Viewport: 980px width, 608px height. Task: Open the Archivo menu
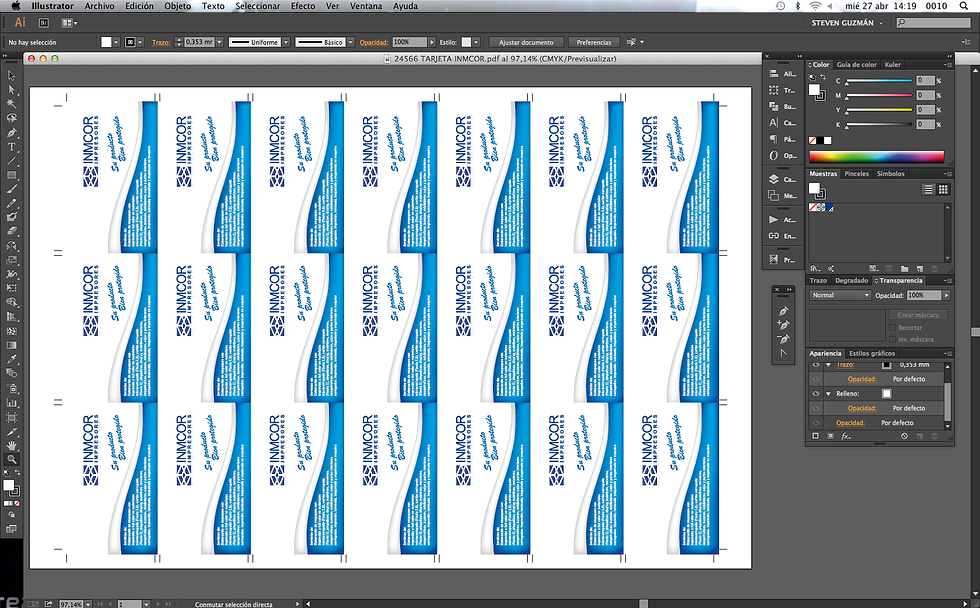tap(99, 6)
